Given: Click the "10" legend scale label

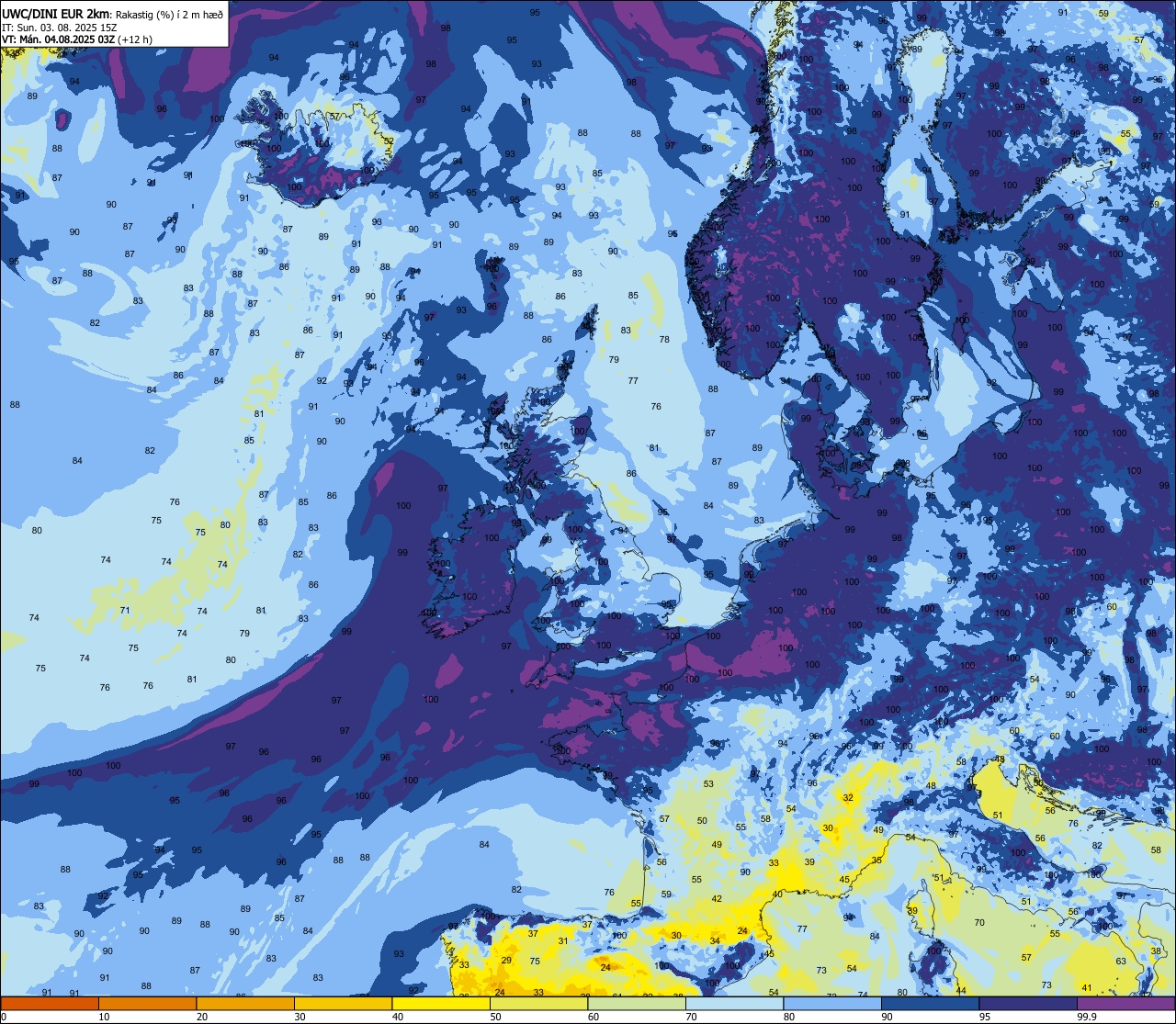Looking at the screenshot, I should (104, 1017).
